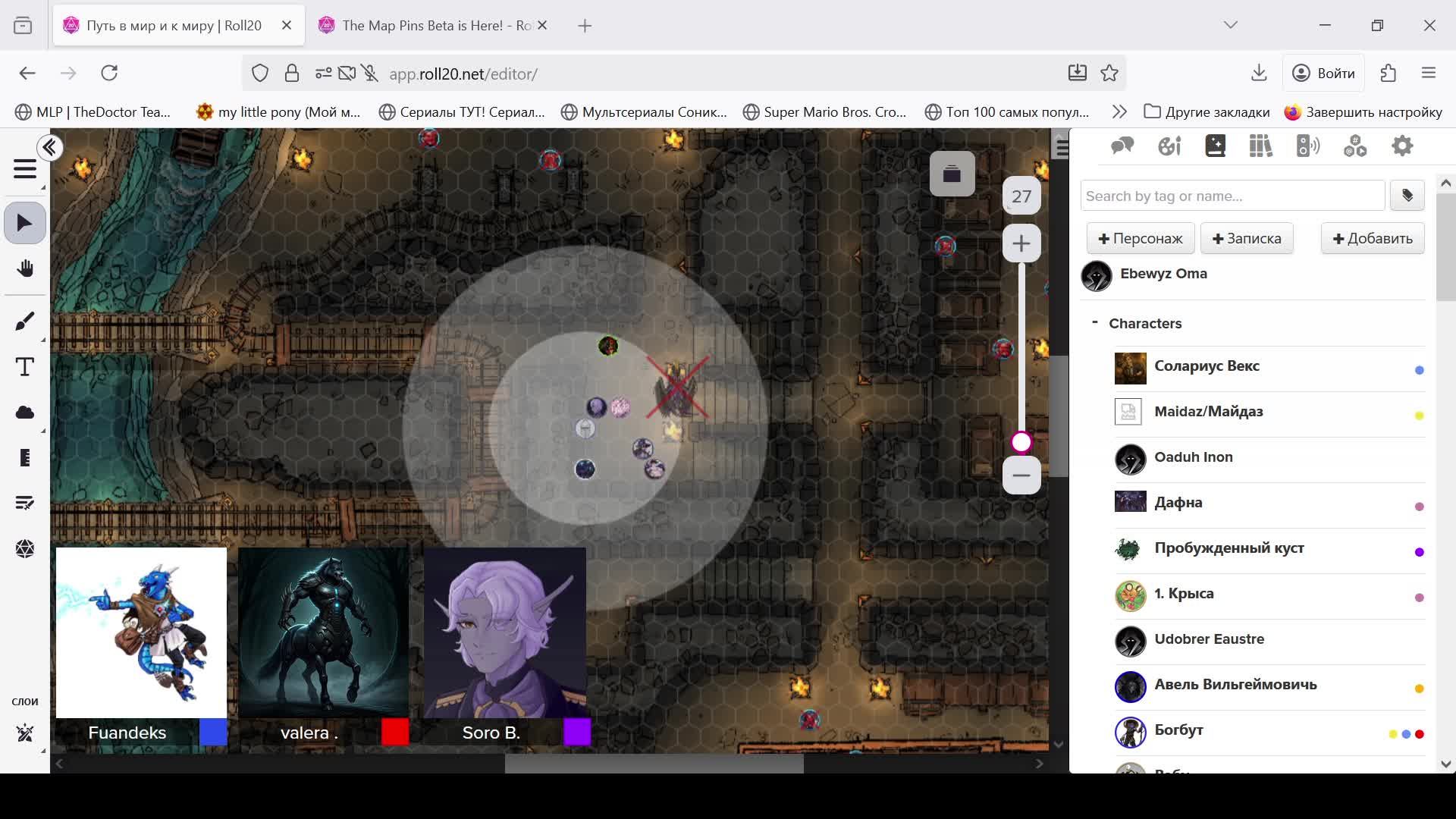This screenshot has width=1456, height=819.
Task: Open the Chat tab in the sidebar
Action: tap(1122, 146)
